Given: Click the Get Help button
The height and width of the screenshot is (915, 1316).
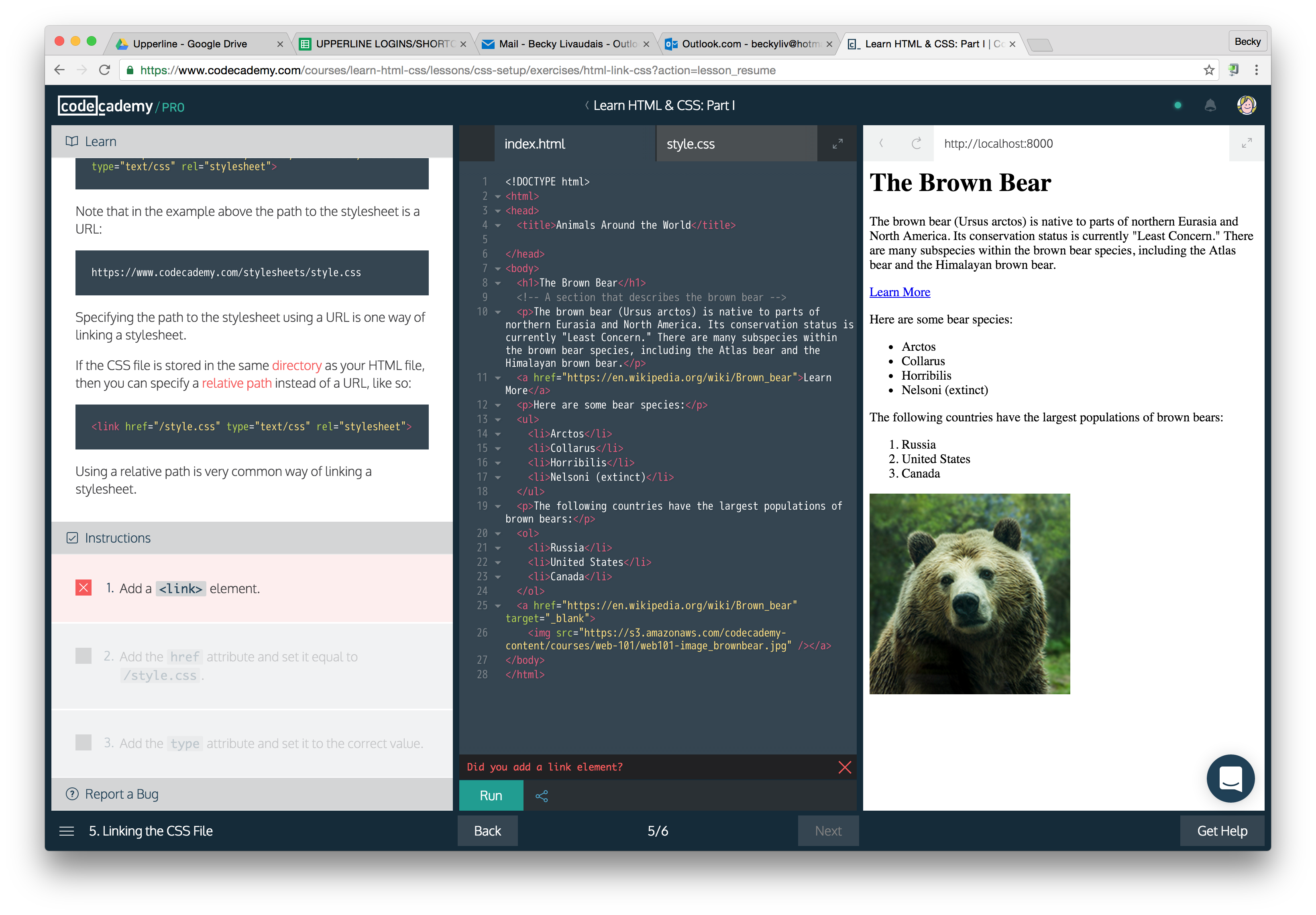Looking at the screenshot, I should tap(1222, 831).
